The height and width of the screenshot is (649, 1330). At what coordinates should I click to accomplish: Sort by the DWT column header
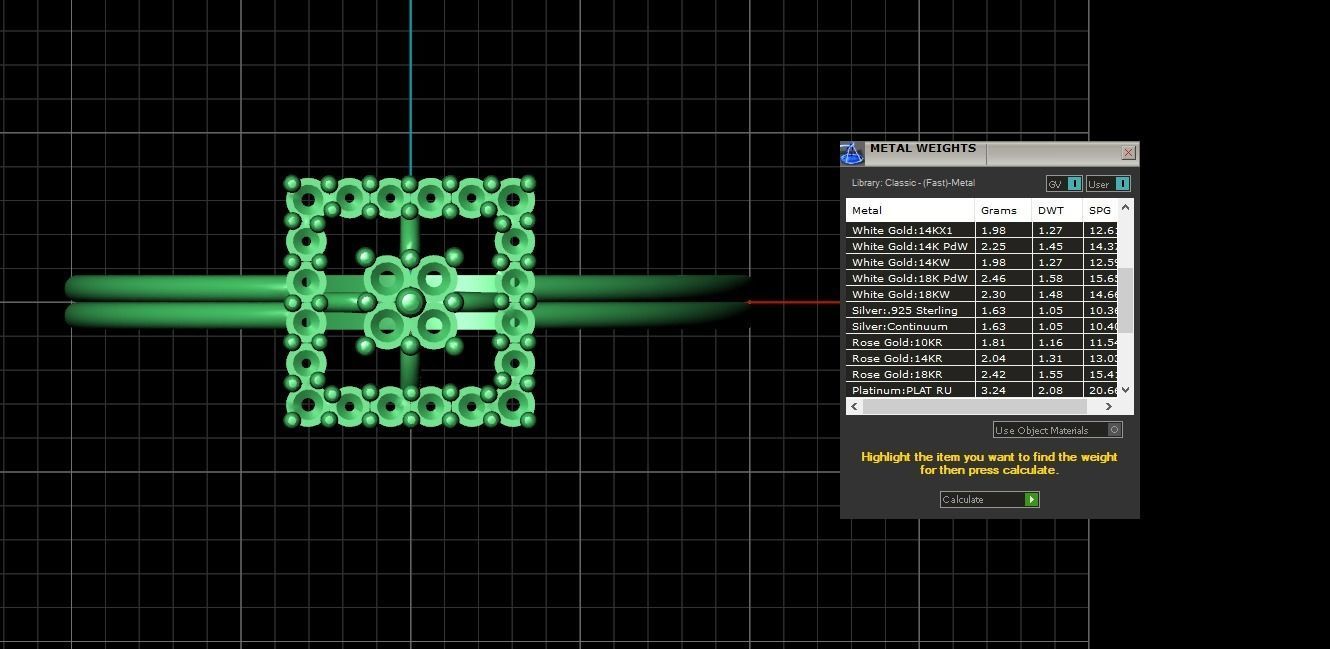(x=1057, y=210)
